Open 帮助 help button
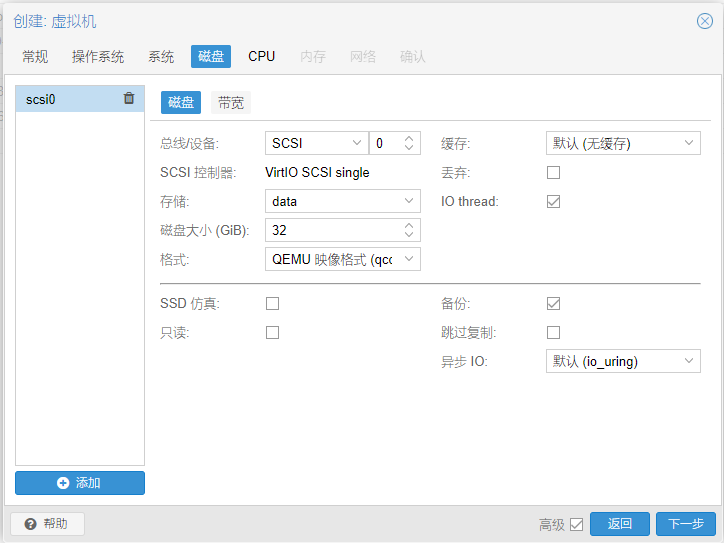The height and width of the screenshot is (543, 724). click(x=47, y=524)
